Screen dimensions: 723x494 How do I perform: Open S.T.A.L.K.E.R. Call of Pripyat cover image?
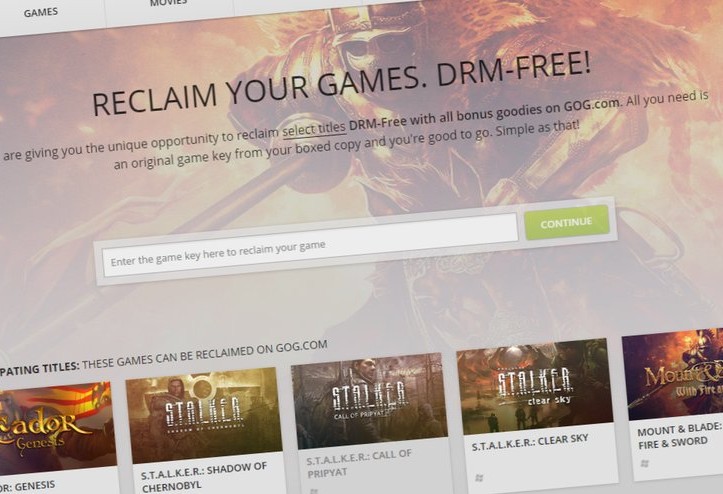369,400
